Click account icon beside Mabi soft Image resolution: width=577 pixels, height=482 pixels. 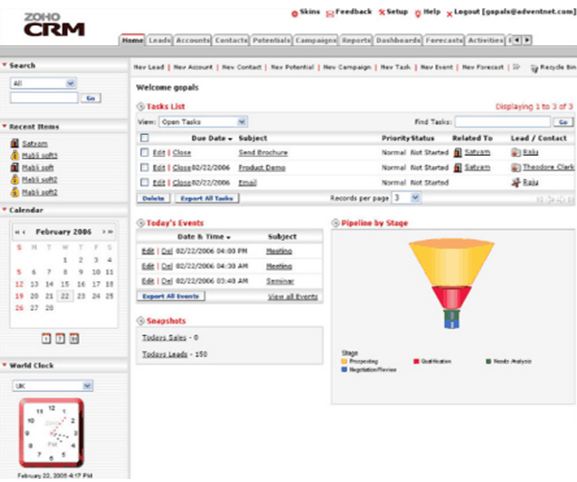point(15,167)
